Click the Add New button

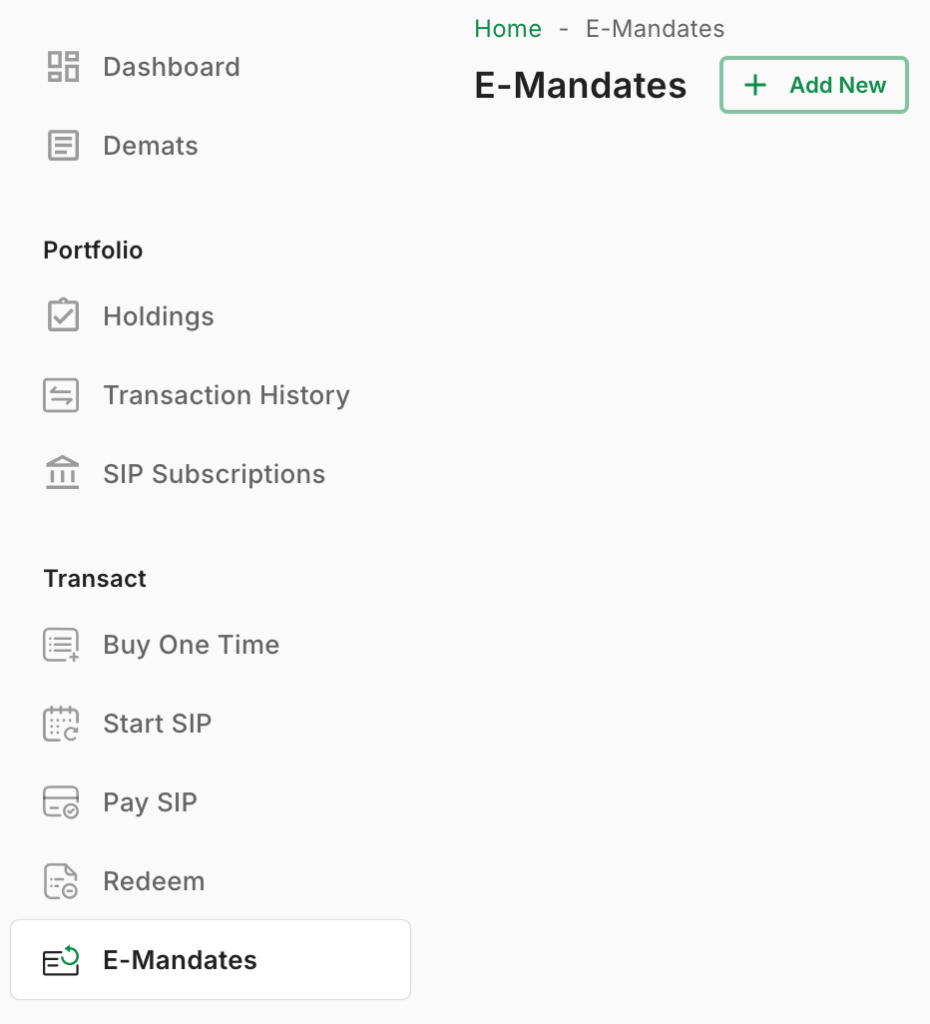[x=814, y=85]
